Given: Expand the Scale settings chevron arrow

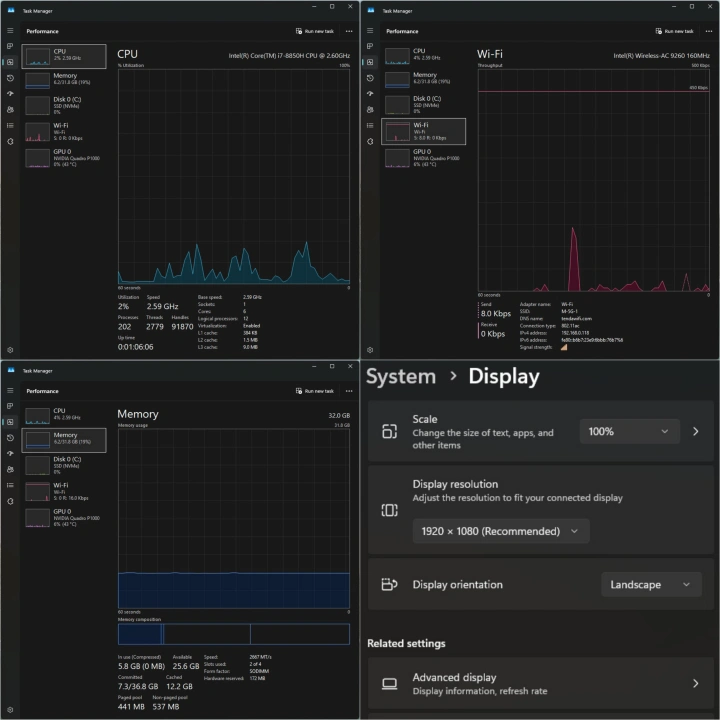Looking at the screenshot, I should (x=696, y=431).
